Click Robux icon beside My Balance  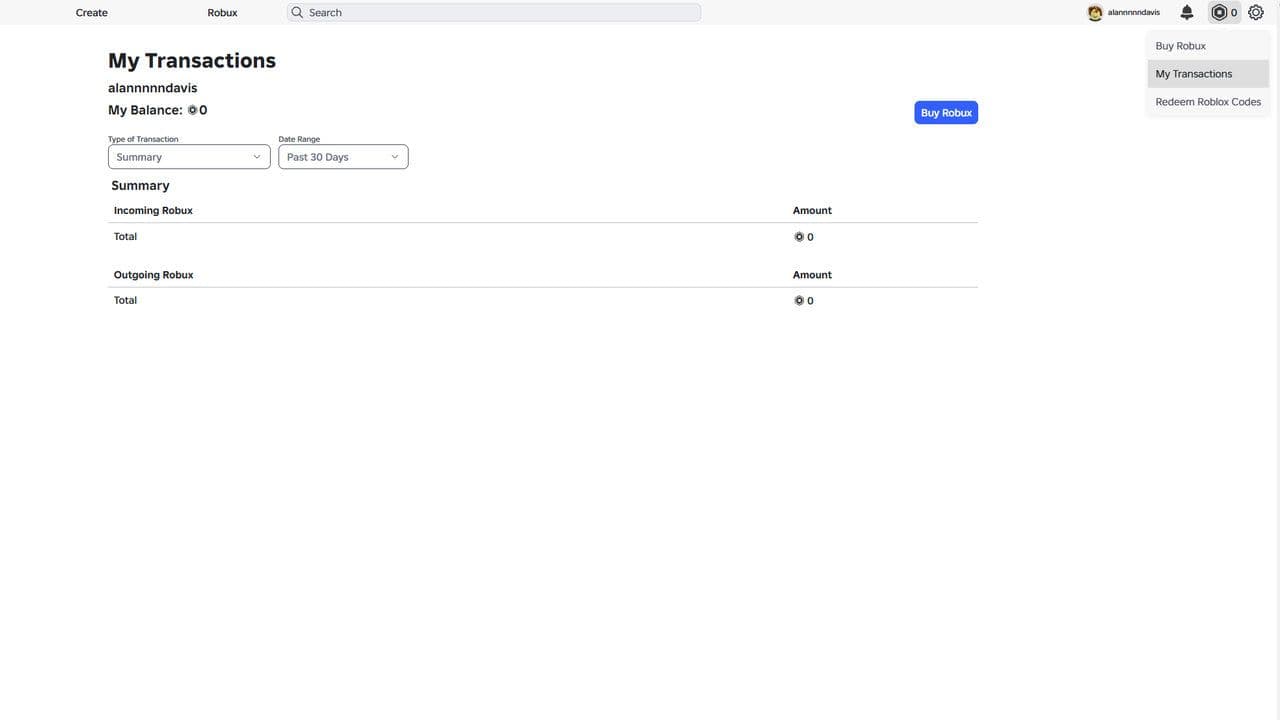192,110
